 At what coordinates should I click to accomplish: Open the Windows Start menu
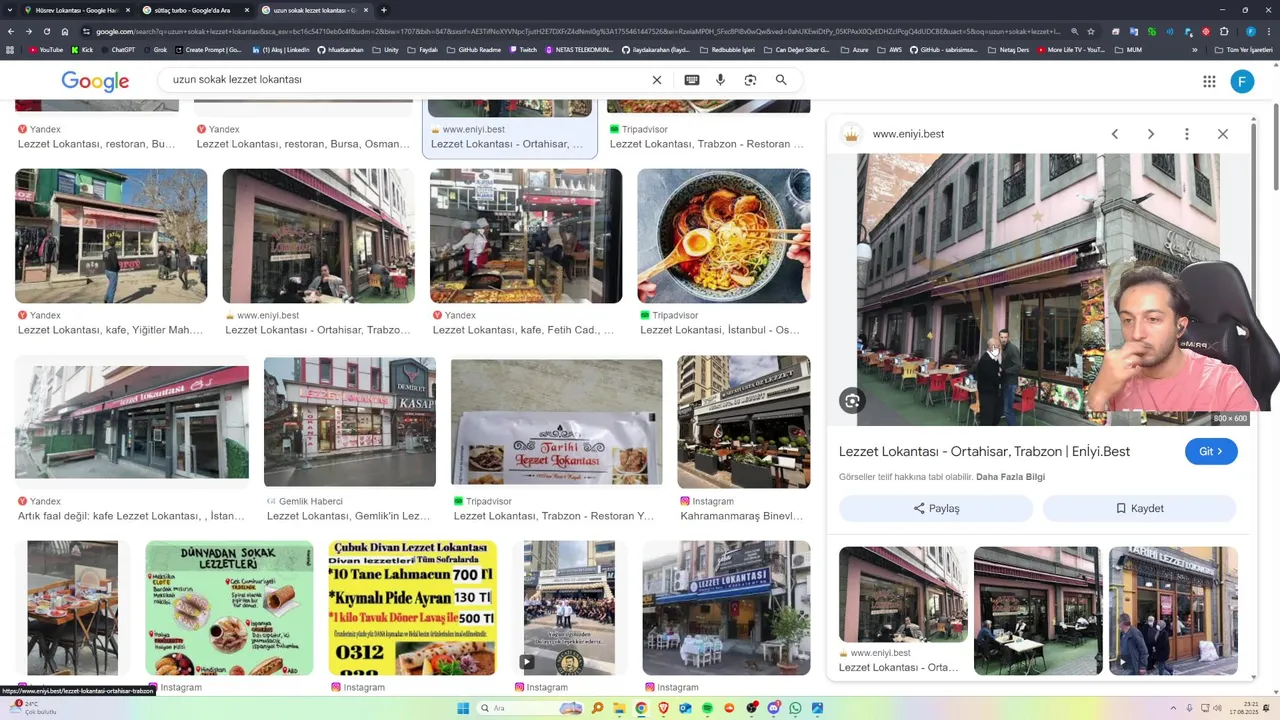(x=463, y=708)
